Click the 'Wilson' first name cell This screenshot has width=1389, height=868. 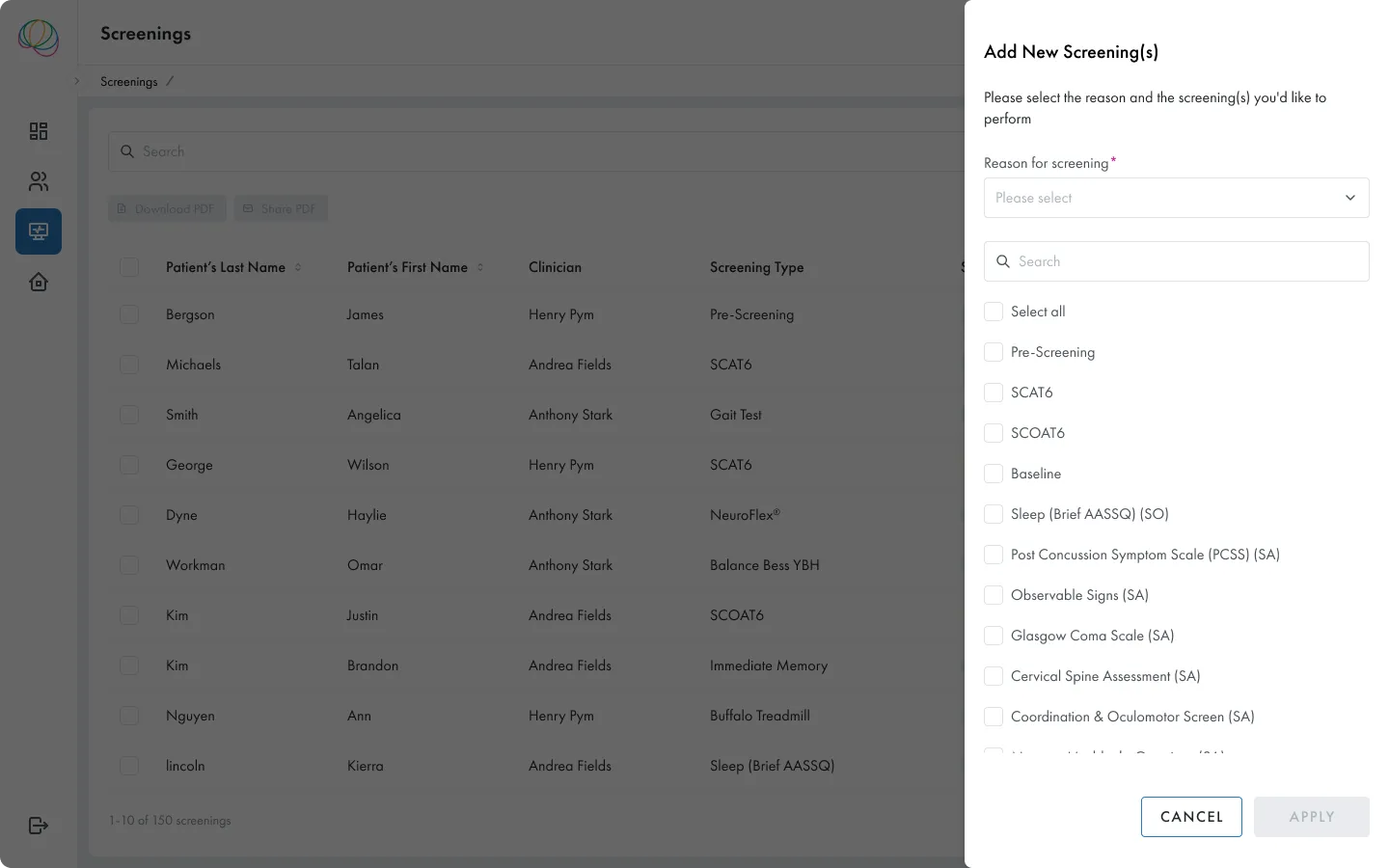click(368, 465)
